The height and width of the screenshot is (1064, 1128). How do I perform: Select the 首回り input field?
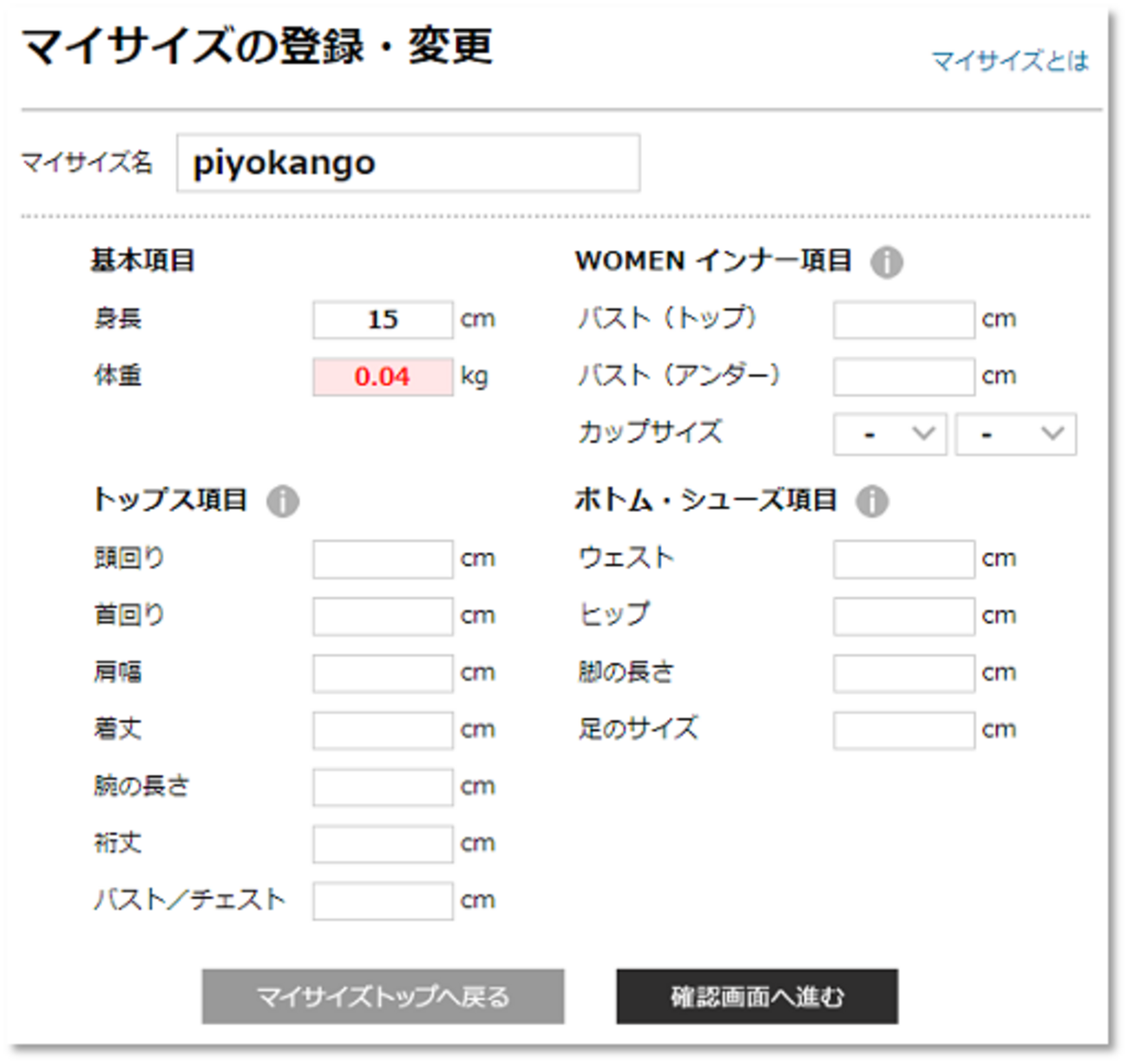click(383, 616)
